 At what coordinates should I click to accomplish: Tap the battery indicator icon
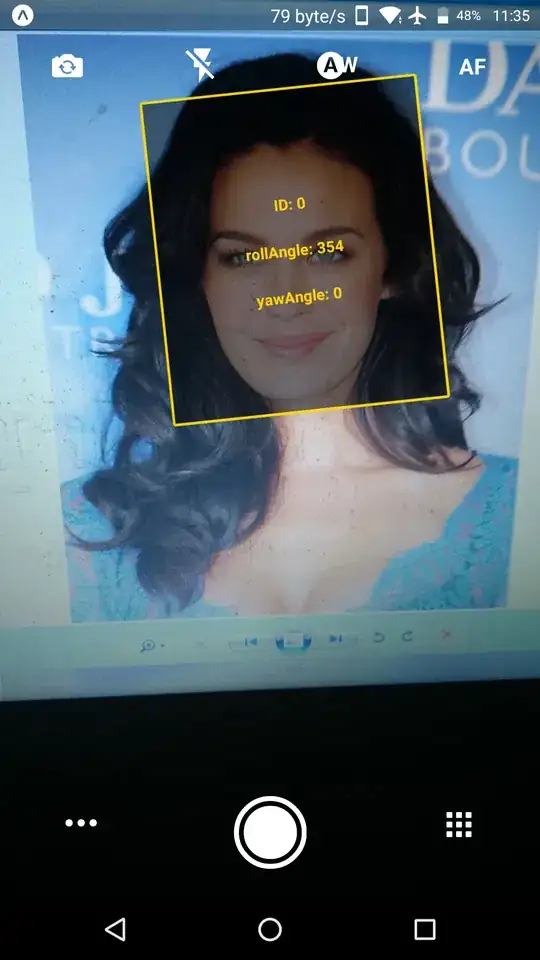(x=443, y=17)
